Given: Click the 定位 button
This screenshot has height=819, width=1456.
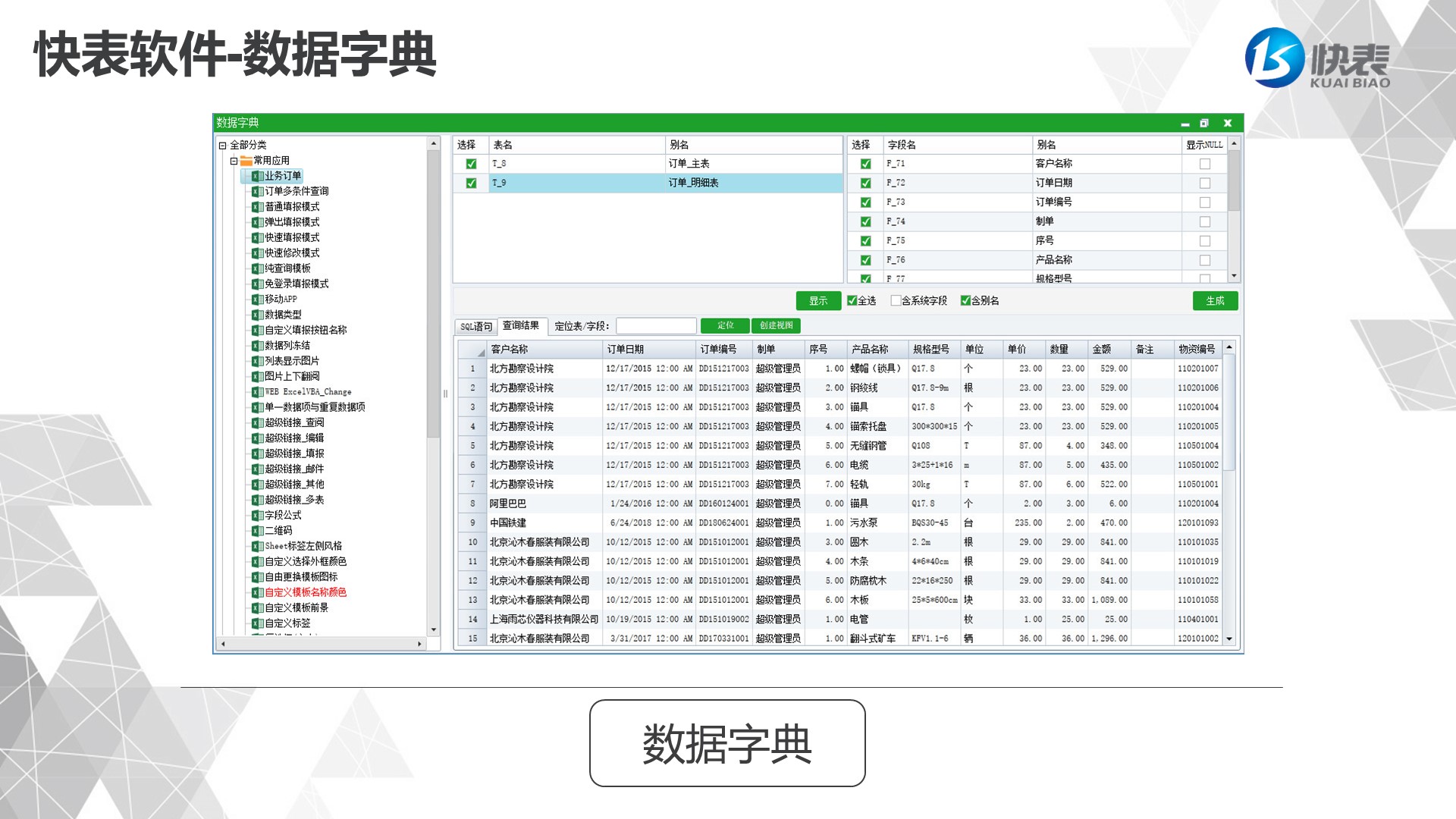Looking at the screenshot, I should [x=725, y=326].
